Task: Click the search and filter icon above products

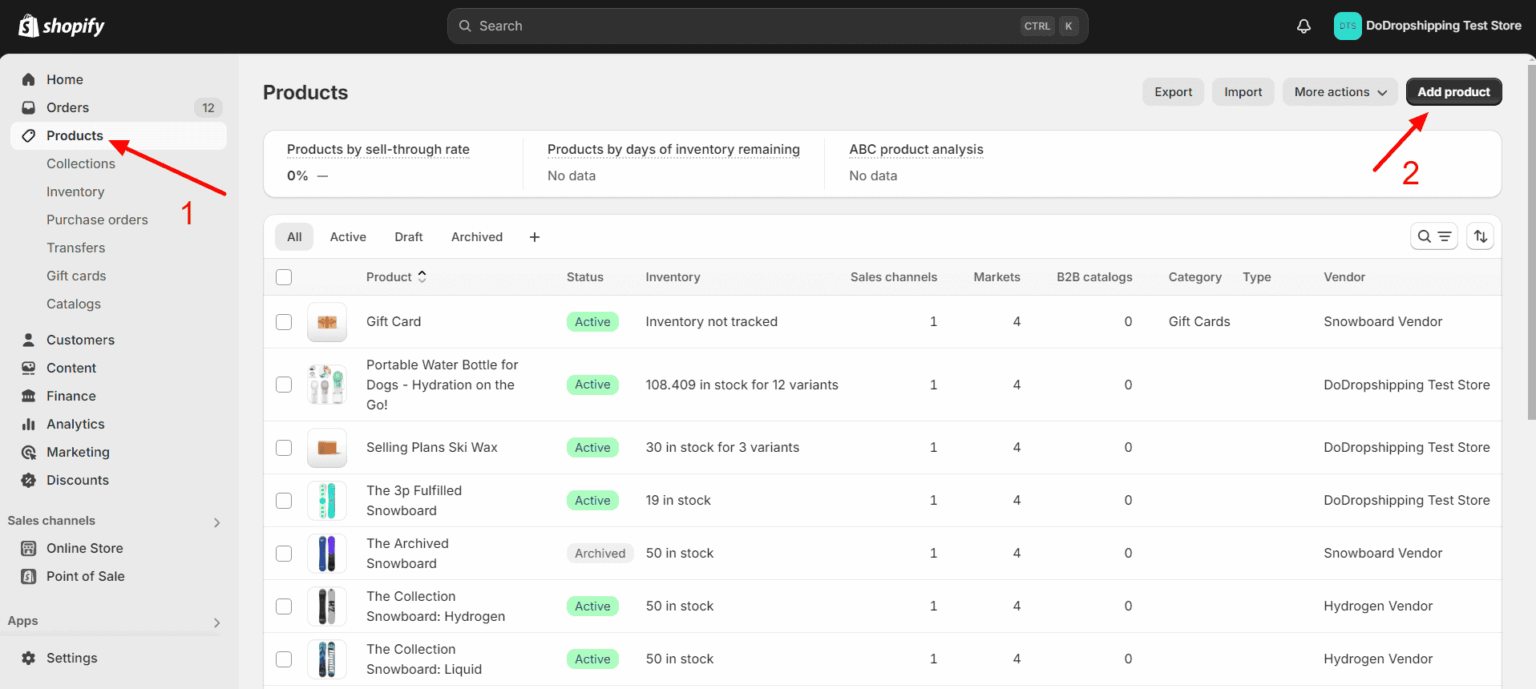Action: [1433, 236]
